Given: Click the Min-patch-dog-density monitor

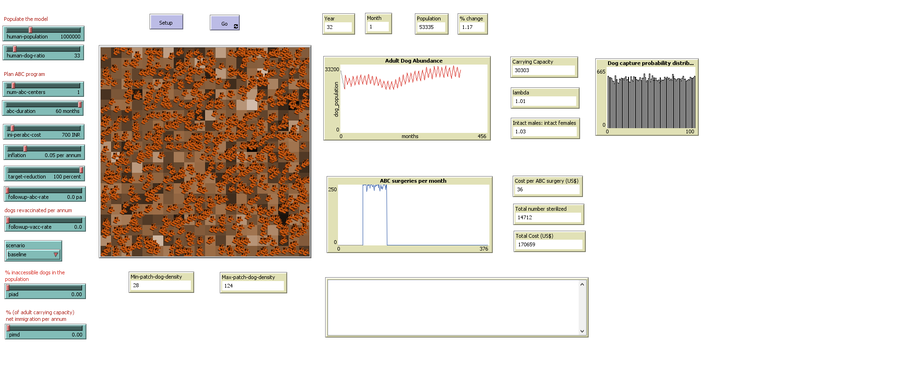Looking at the screenshot, I should point(161,282).
